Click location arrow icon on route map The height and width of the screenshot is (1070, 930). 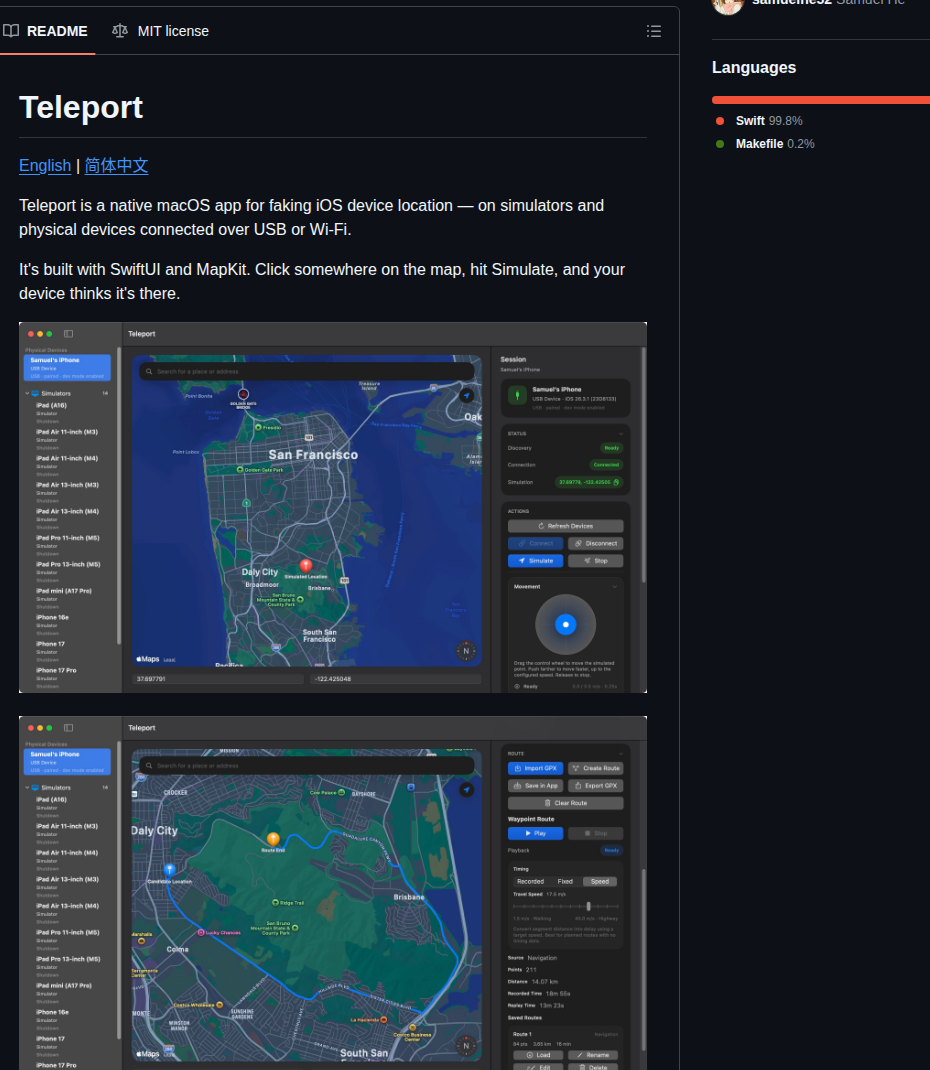(x=467, y=790)
